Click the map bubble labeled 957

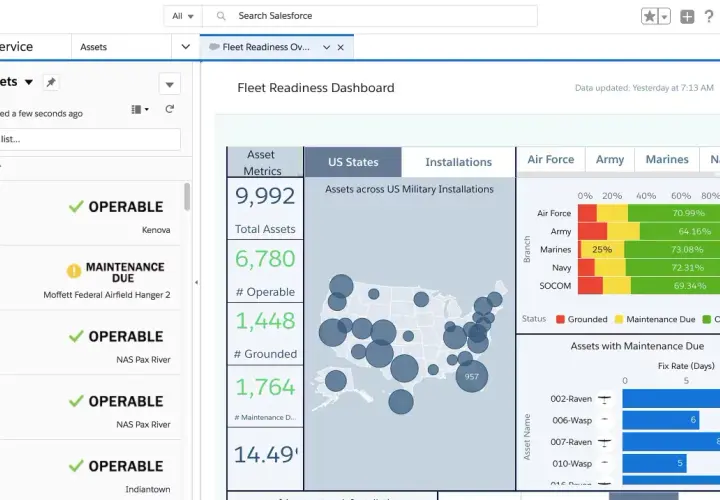472,376
